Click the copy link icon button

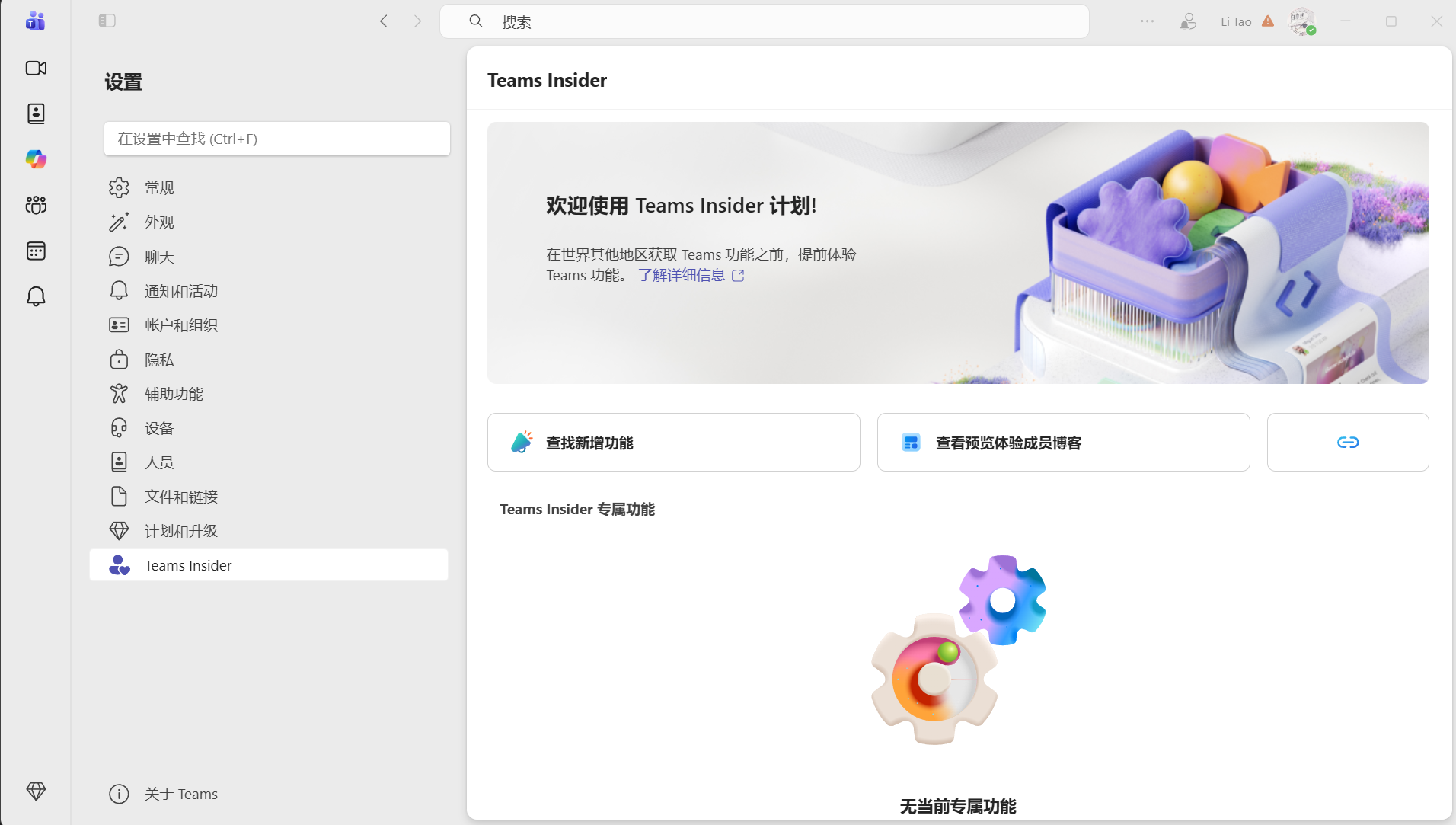(x=1348, y=443)
